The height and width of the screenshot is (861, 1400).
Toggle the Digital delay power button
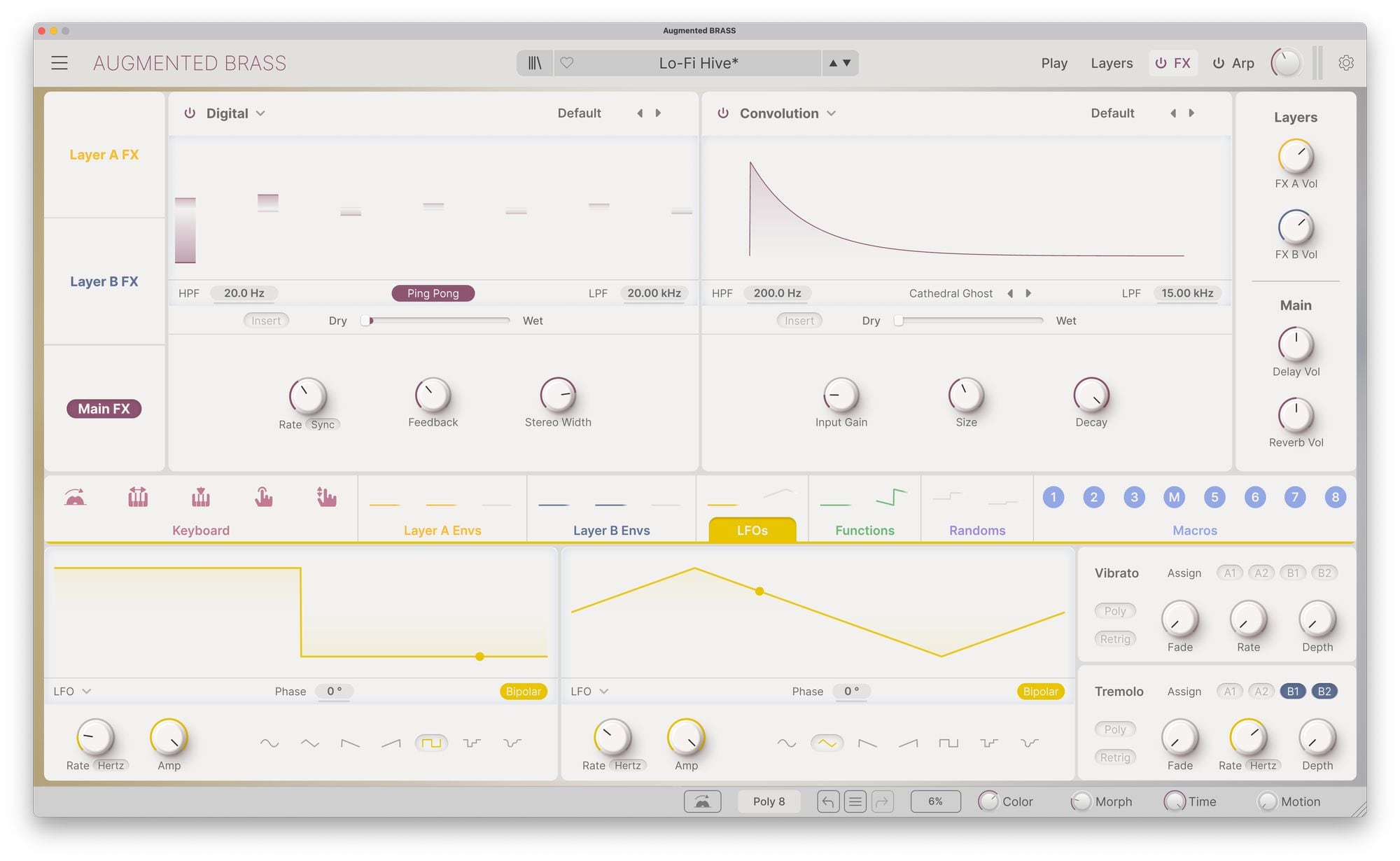tap(190, 113)
